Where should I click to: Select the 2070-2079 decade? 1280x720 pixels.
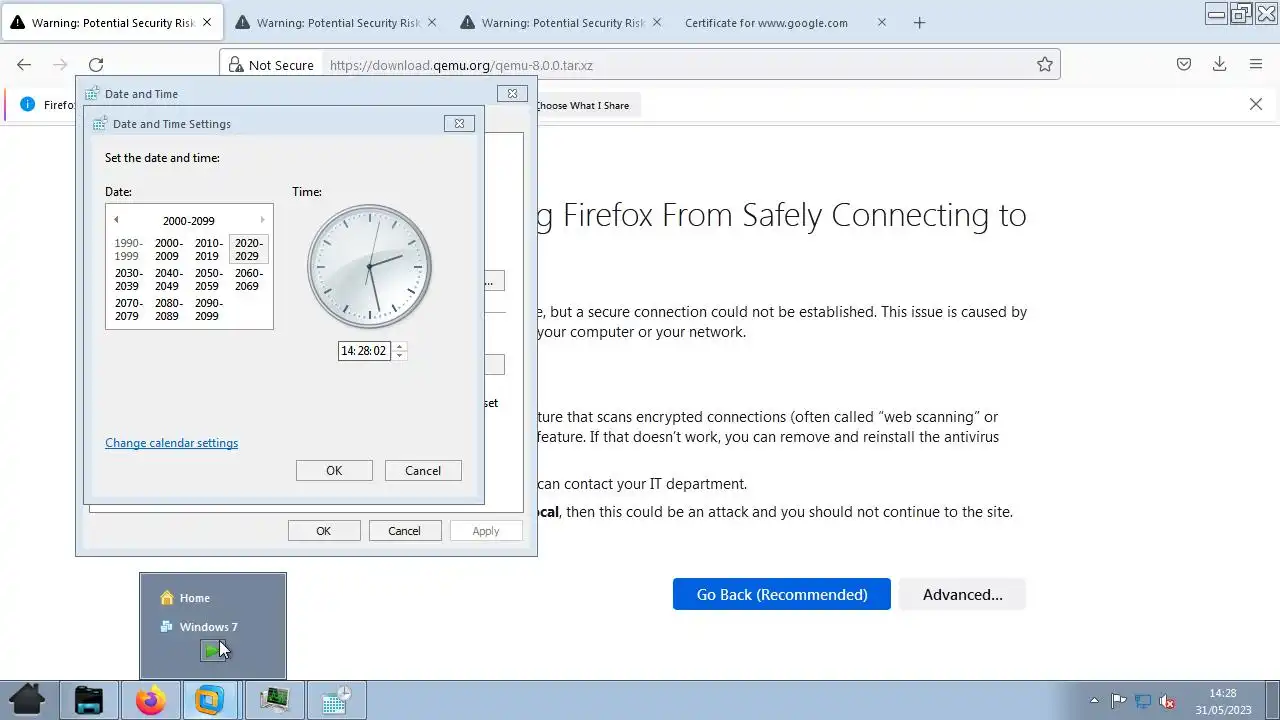coord(128,309)
